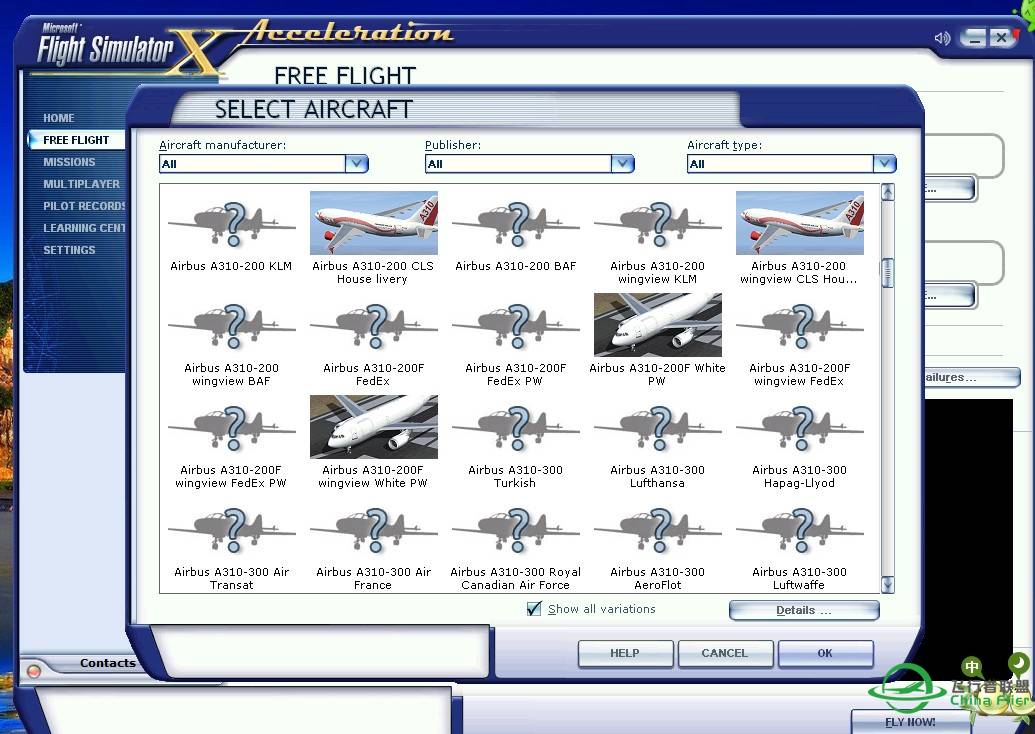Pick Airbus A310-300 Air France icon
Image resolution: width=1035 pixels, height=734 pixels.
click(x=373, y=529)
